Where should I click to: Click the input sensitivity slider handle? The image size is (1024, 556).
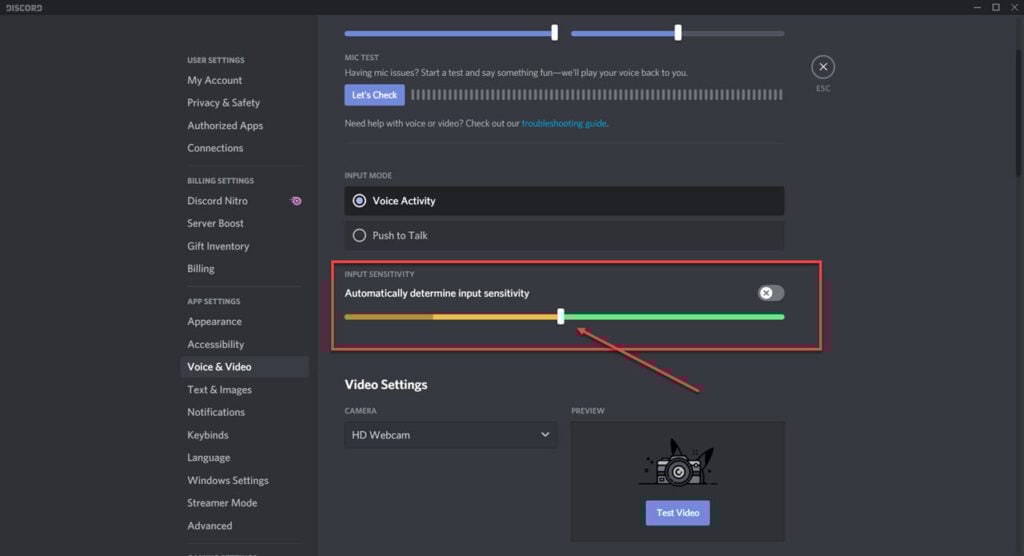click(x=560, y=317)
